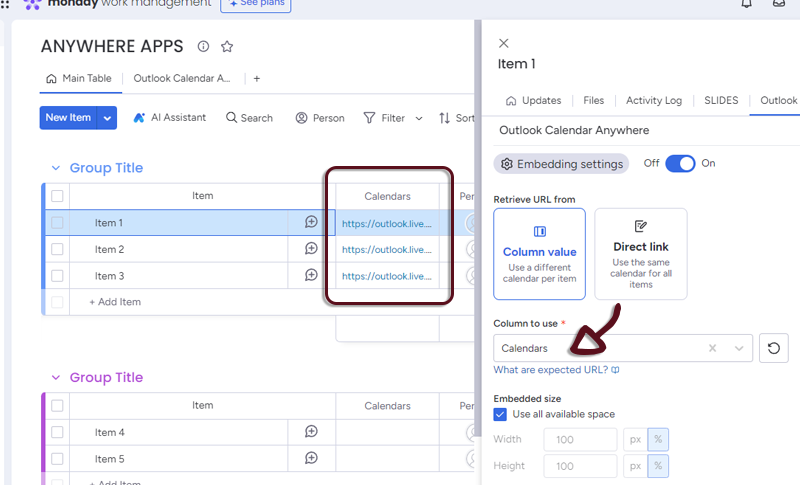Add a new board view with plus icon

[256, 78]
